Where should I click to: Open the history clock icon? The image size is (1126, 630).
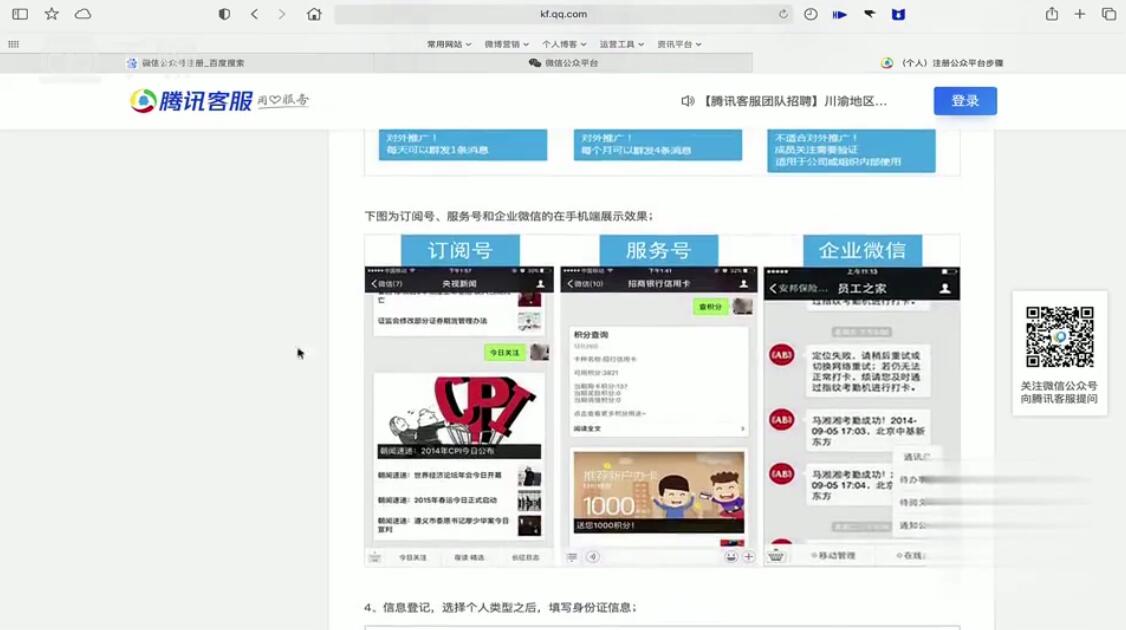pos(811,14)
